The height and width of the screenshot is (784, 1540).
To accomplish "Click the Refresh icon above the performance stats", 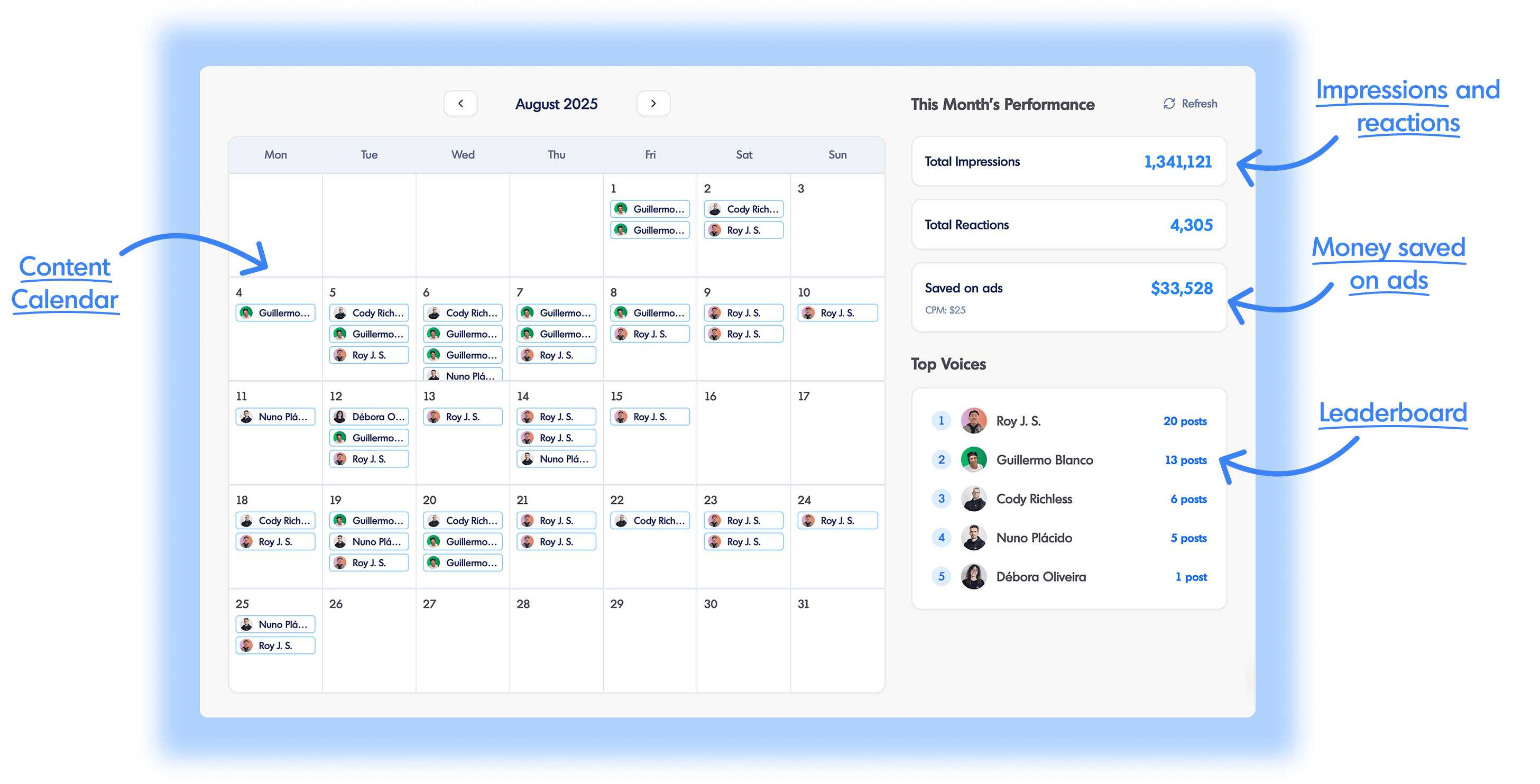I will pos(1168,103).
